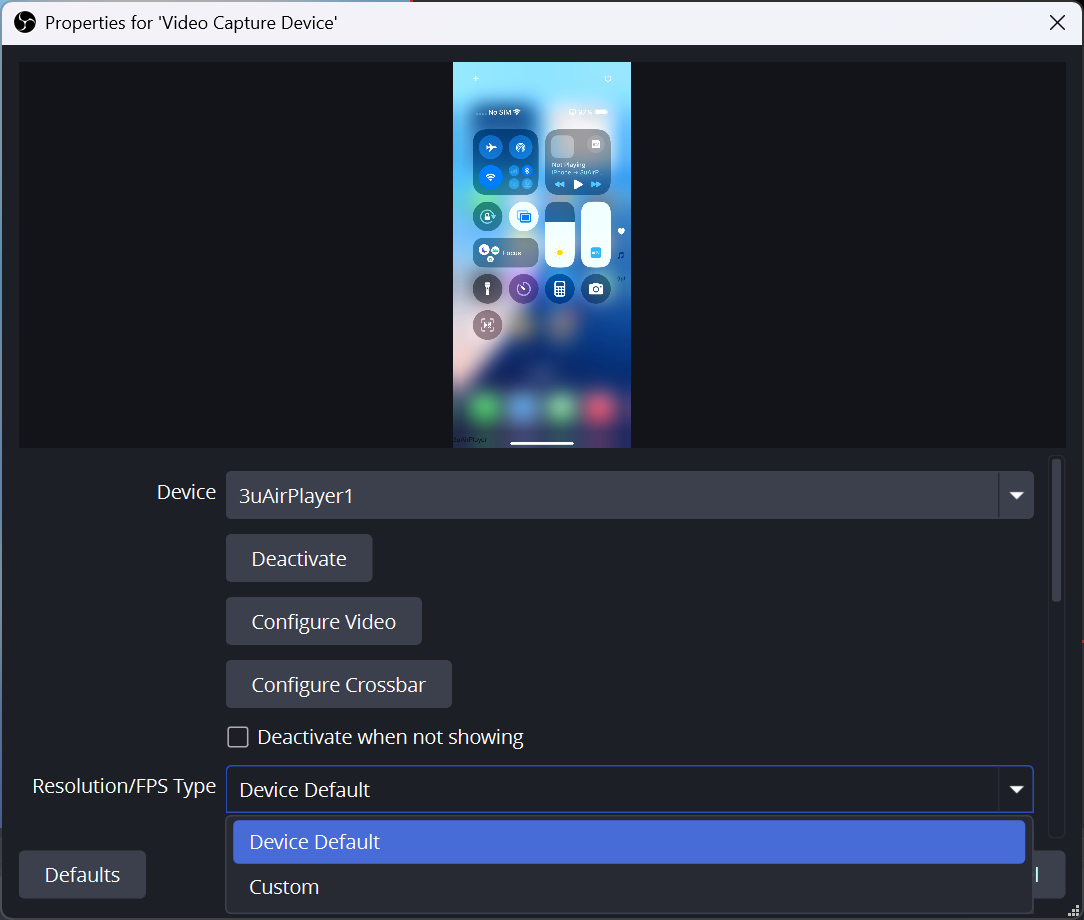Click the Screen Mirroring icon in preview
This screenshot has width=1084, height=920.
[x=524, y=217]
